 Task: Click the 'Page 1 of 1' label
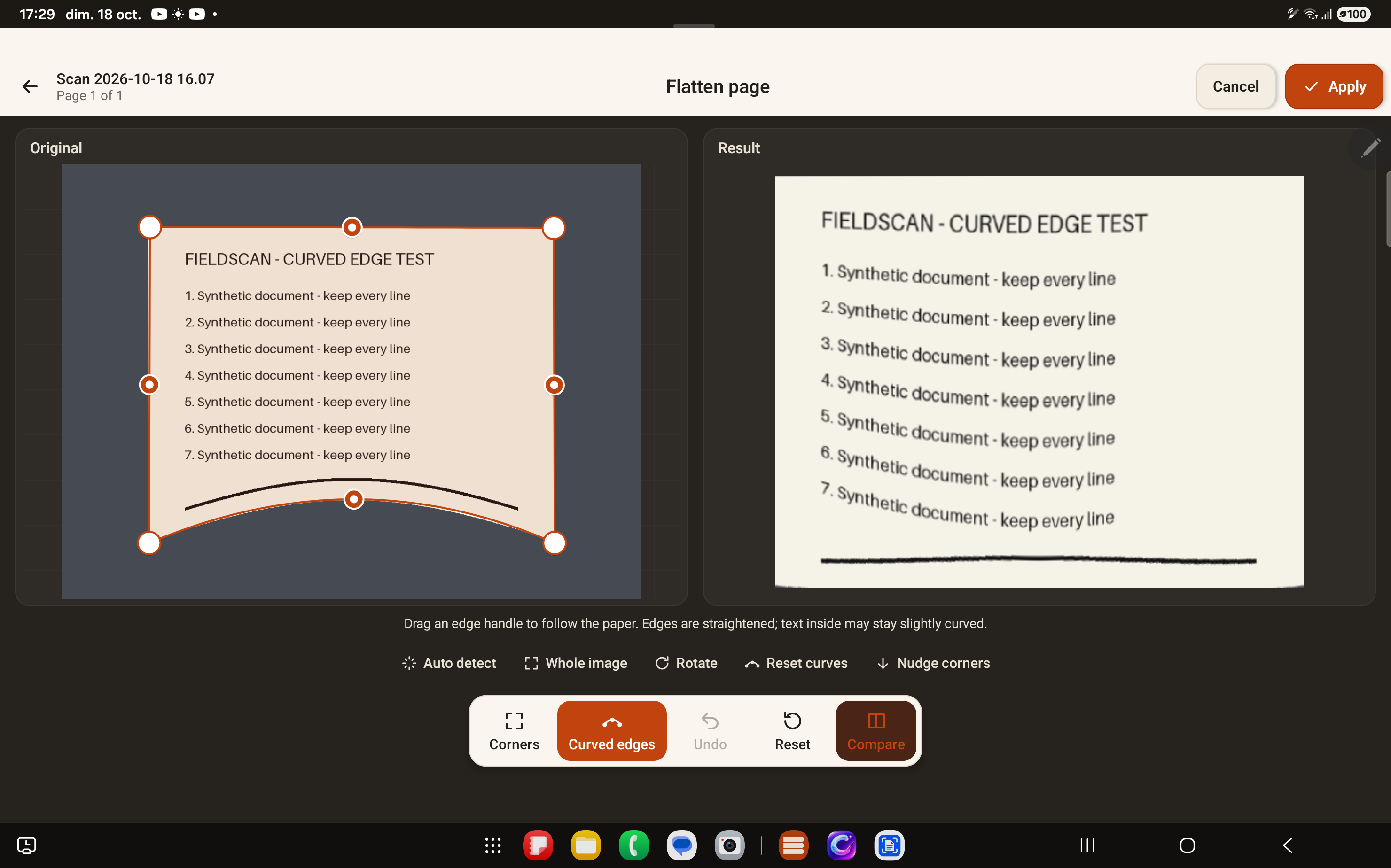point(89,96)
